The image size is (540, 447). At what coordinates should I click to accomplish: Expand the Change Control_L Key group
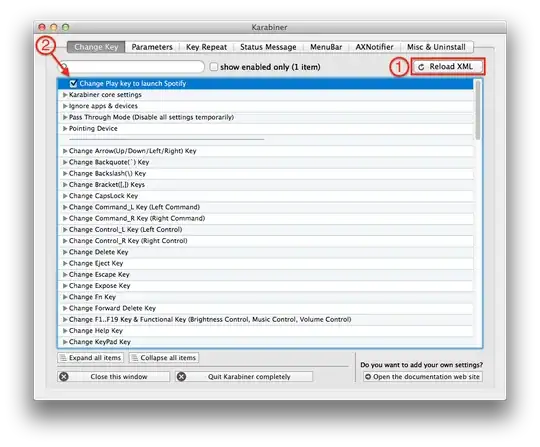coord(65,230)
